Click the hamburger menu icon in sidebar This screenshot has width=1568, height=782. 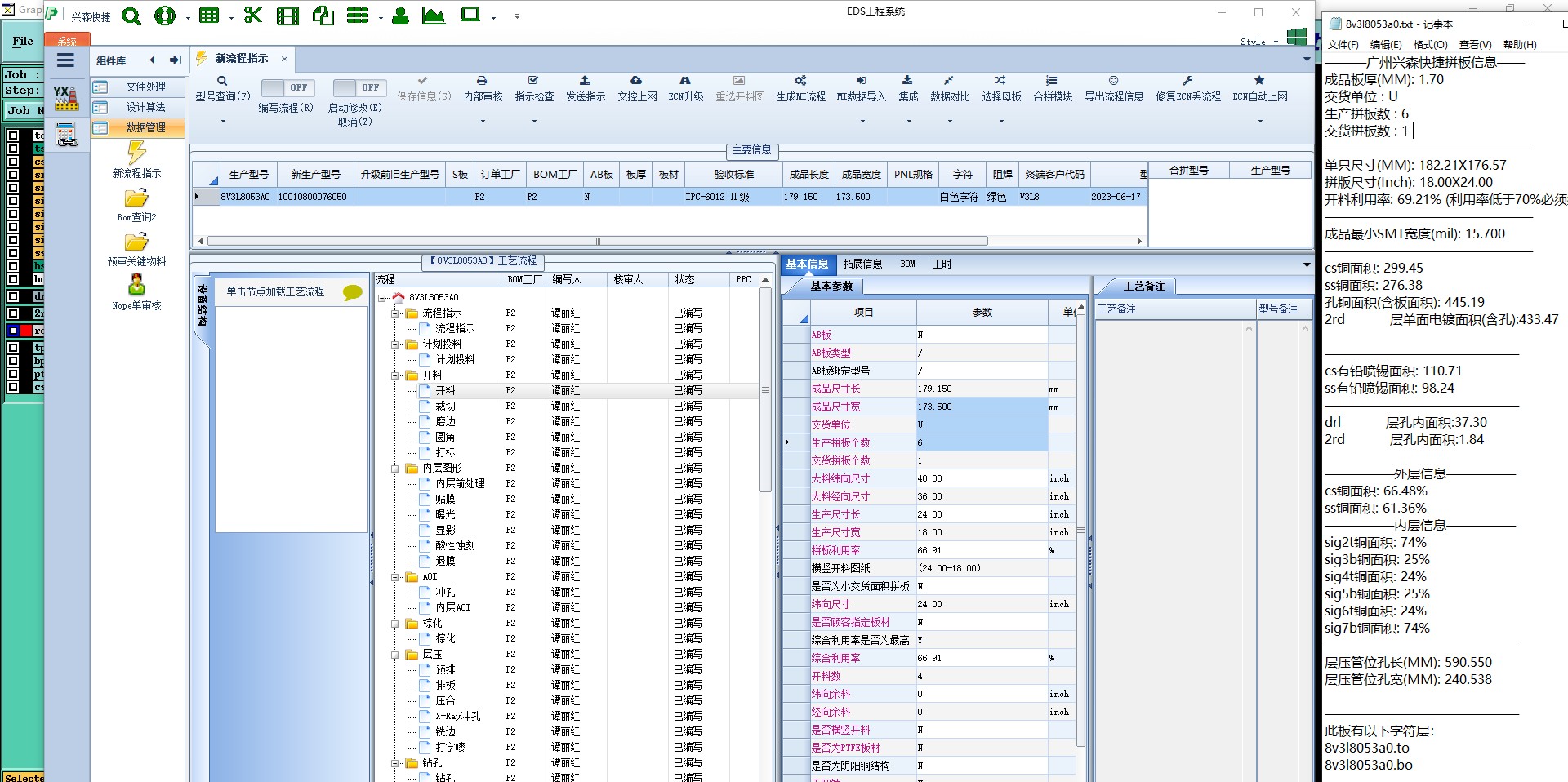point(65,60)
